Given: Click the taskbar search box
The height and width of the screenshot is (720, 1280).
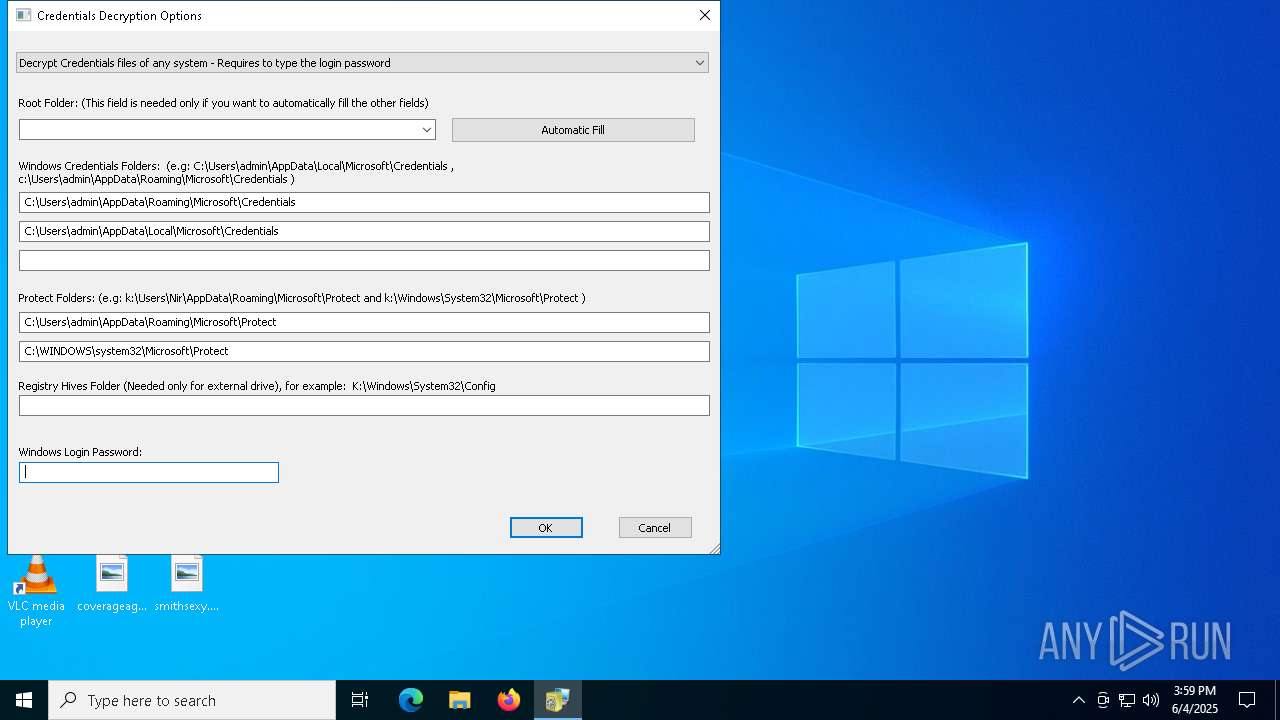Looking at the screenshot, I should [192, 700].
